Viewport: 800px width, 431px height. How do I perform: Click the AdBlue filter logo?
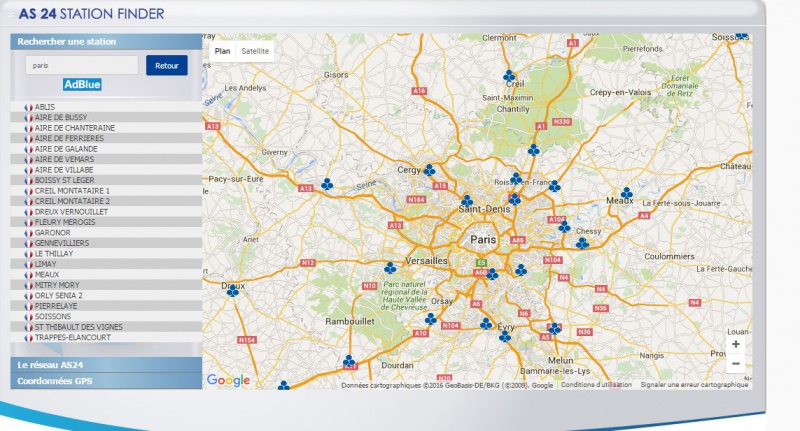[x=82, y=85]
